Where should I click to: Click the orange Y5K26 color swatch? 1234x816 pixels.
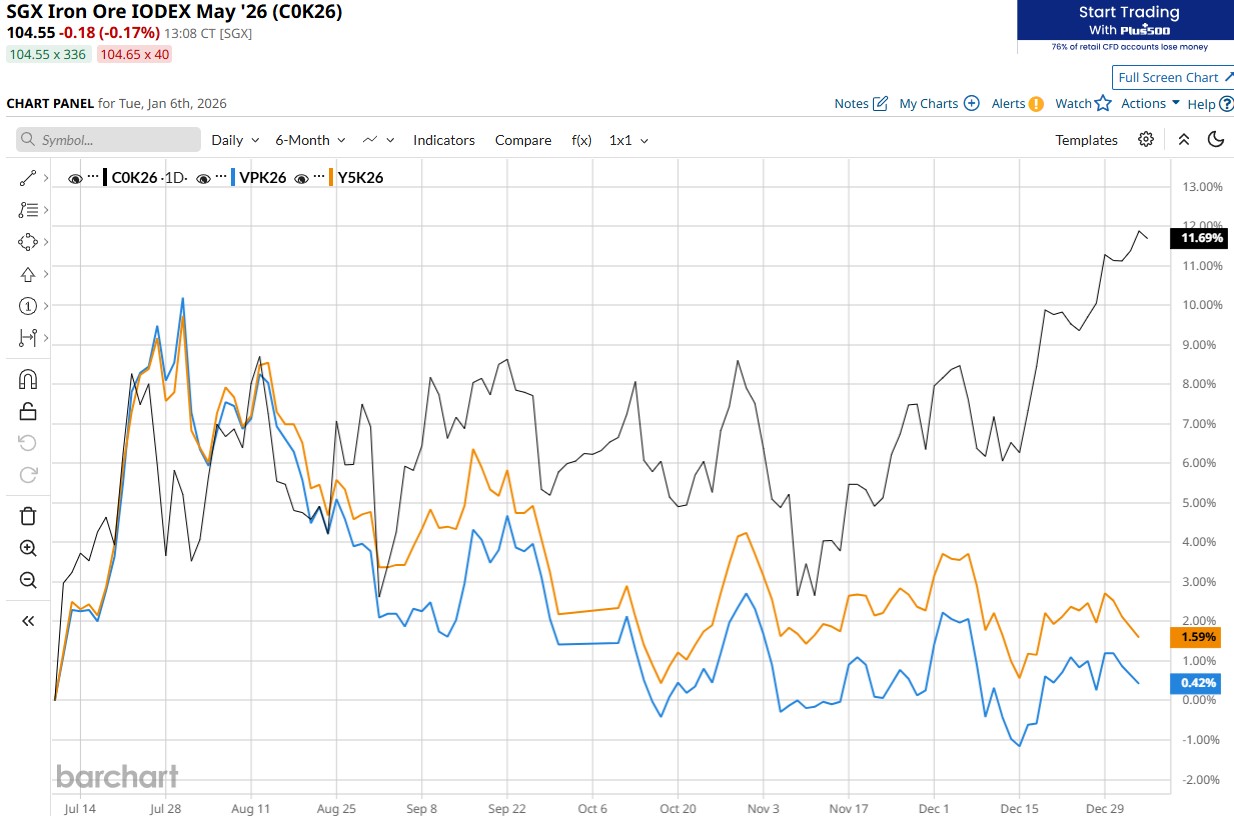pyautogui.click(x=331, y=178)
